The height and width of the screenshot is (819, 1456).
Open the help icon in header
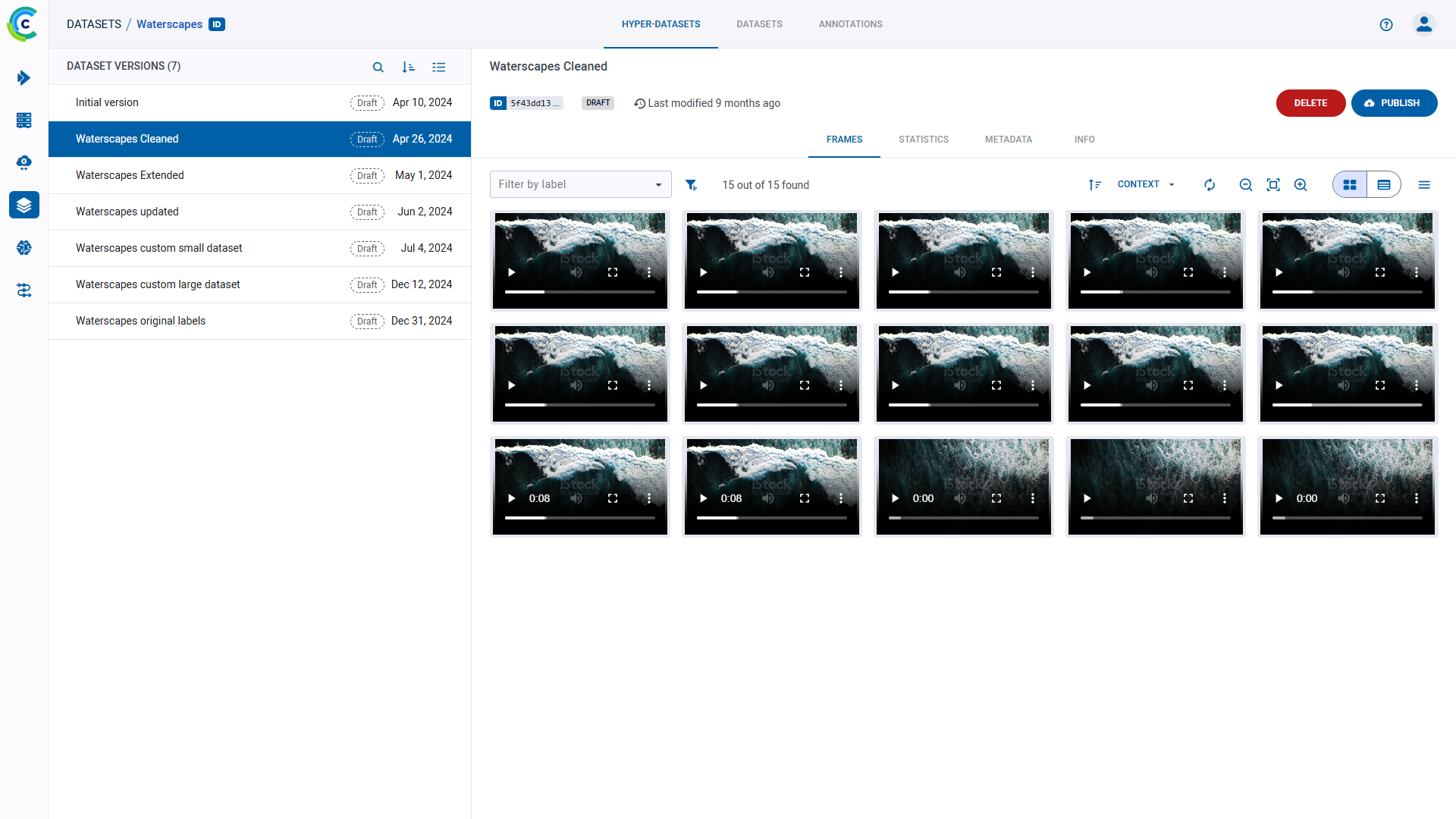(1386, 24)
